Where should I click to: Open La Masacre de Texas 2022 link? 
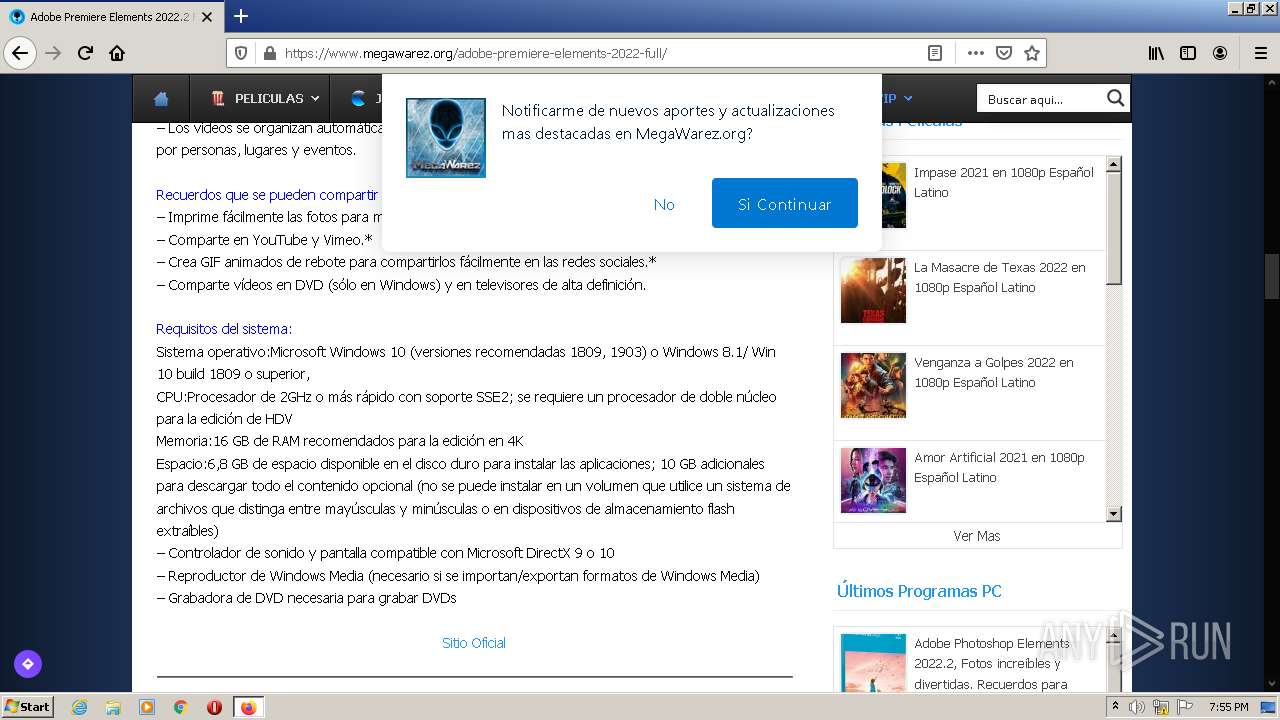point(1000,277)
